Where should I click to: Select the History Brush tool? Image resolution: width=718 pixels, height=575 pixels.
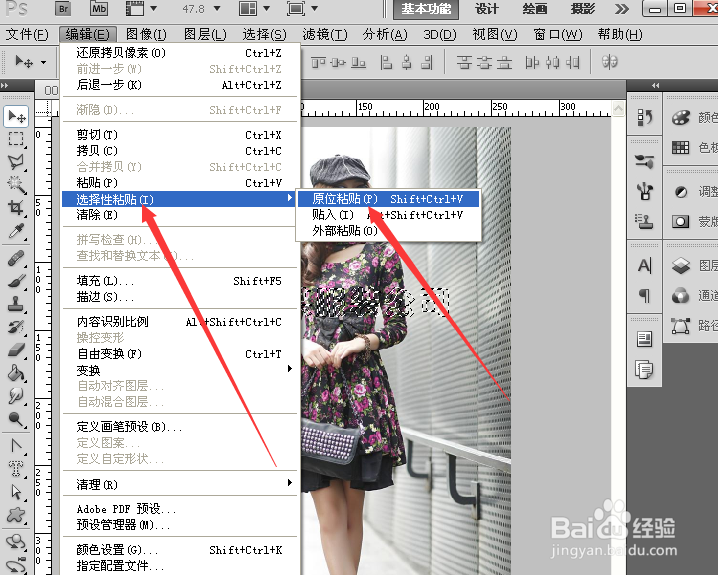tap(16, 327)
